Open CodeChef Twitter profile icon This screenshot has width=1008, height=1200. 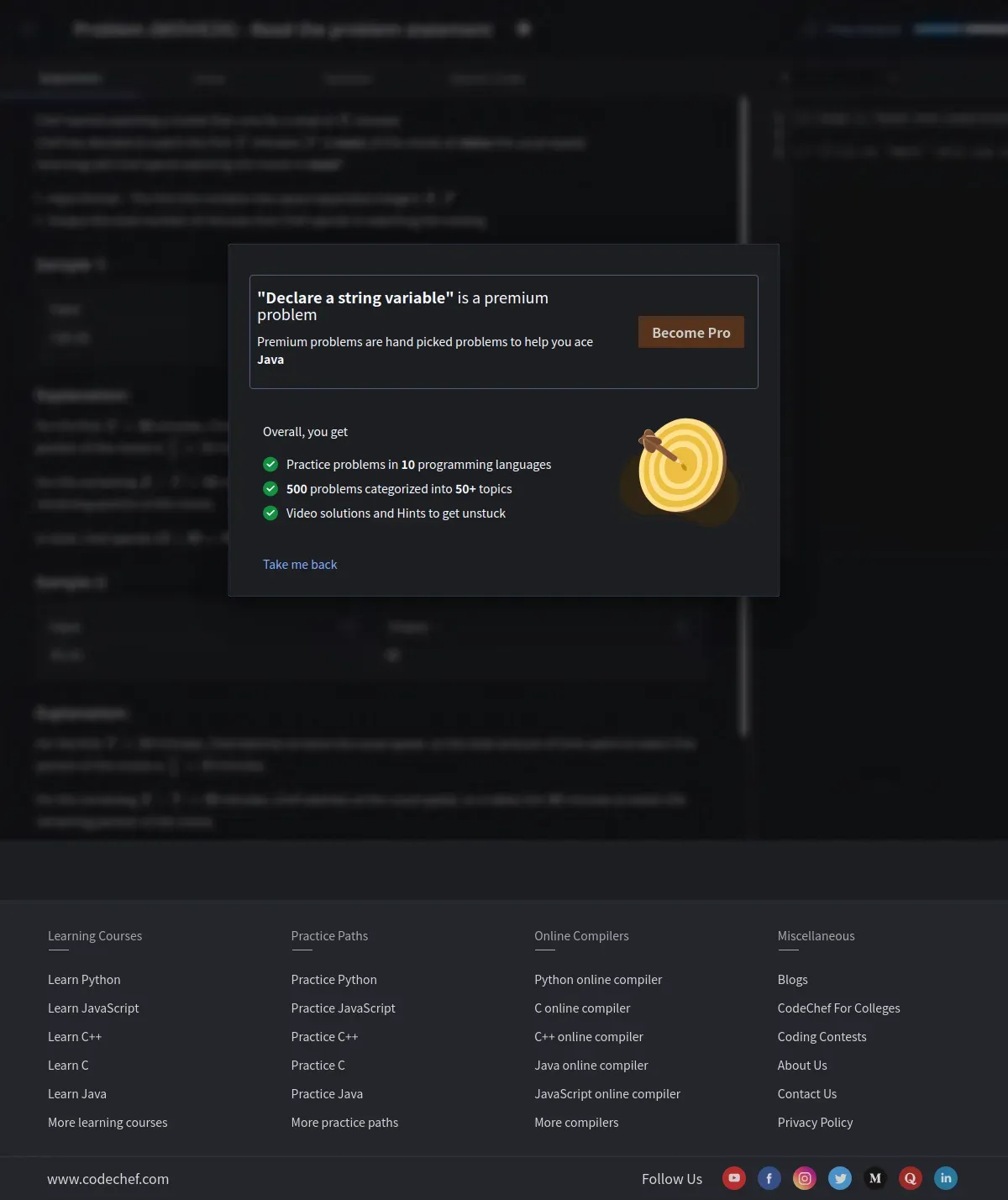click(840, 1178)
